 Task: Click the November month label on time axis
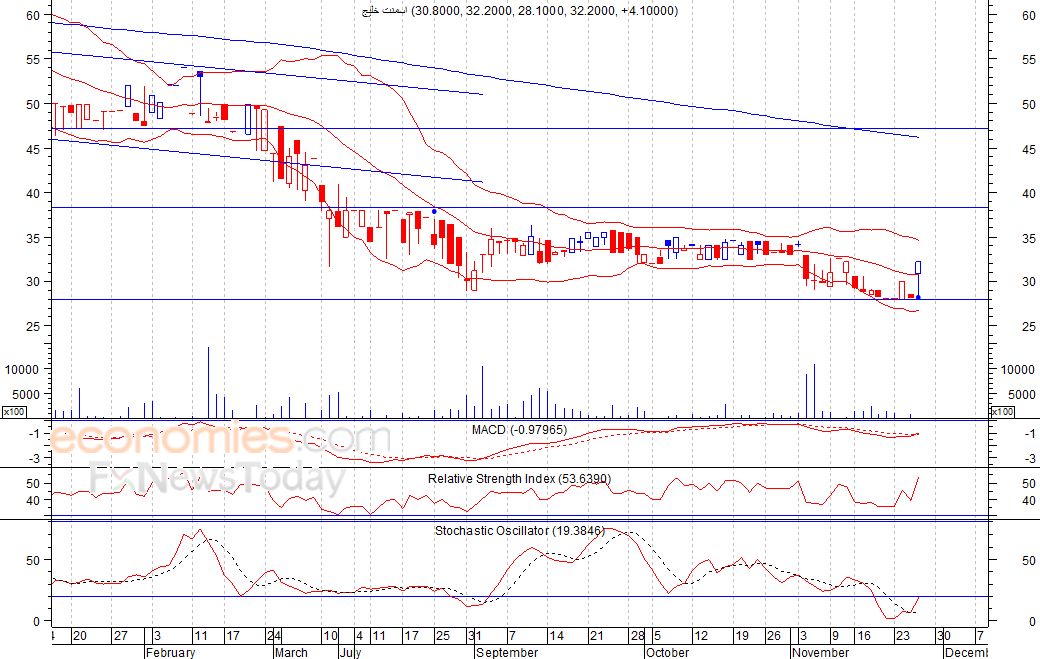coord(820,652)
